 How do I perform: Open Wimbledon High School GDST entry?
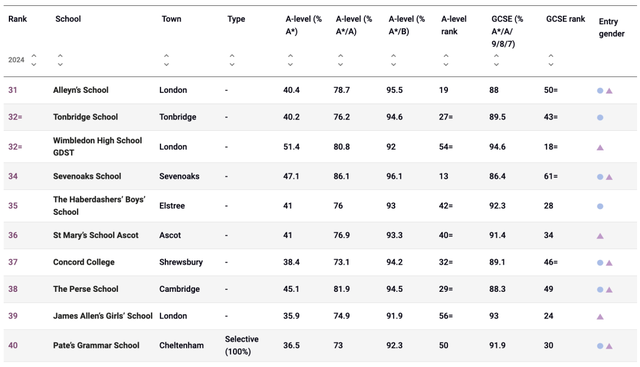coord(98,147)
